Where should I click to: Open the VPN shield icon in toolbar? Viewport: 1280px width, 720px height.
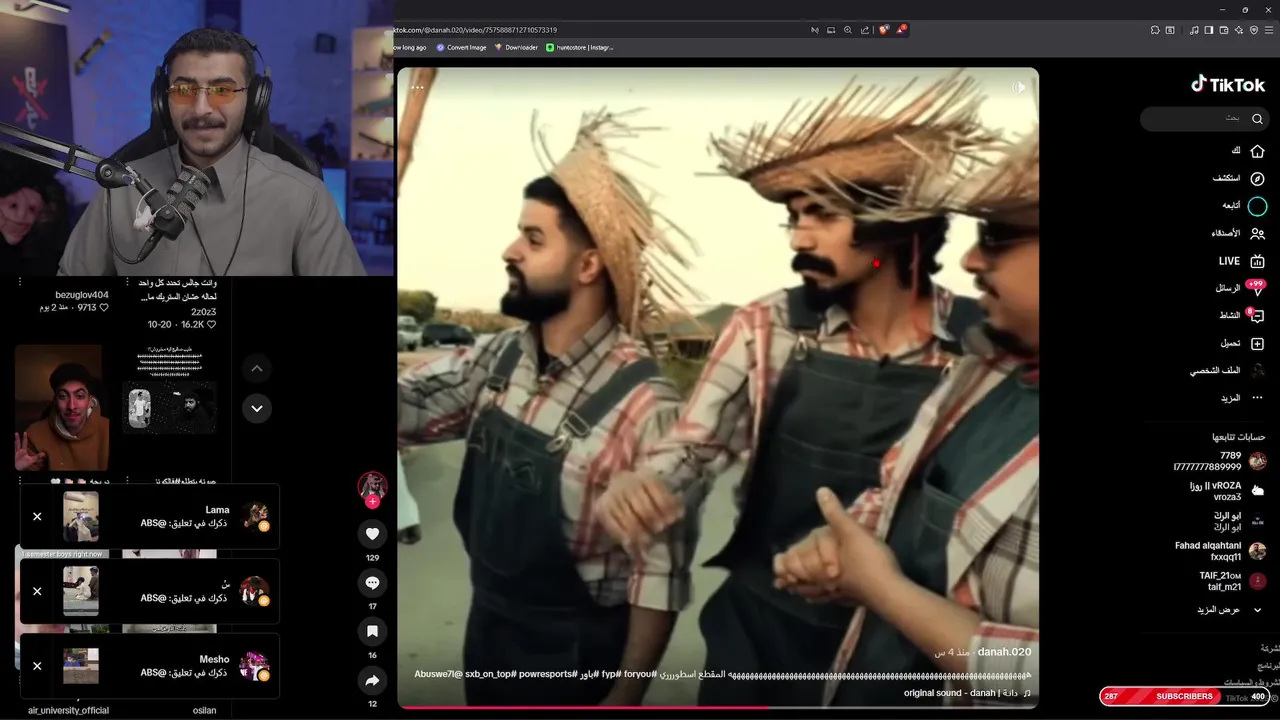pos(1254,31)
